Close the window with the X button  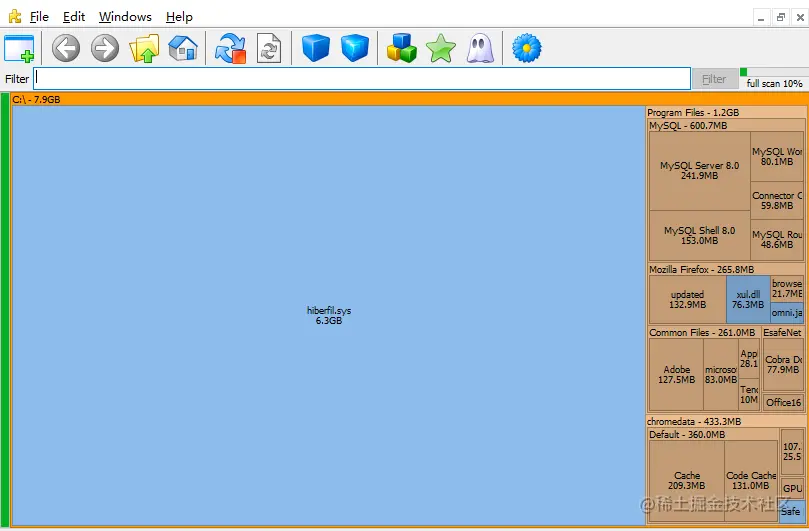800,18
